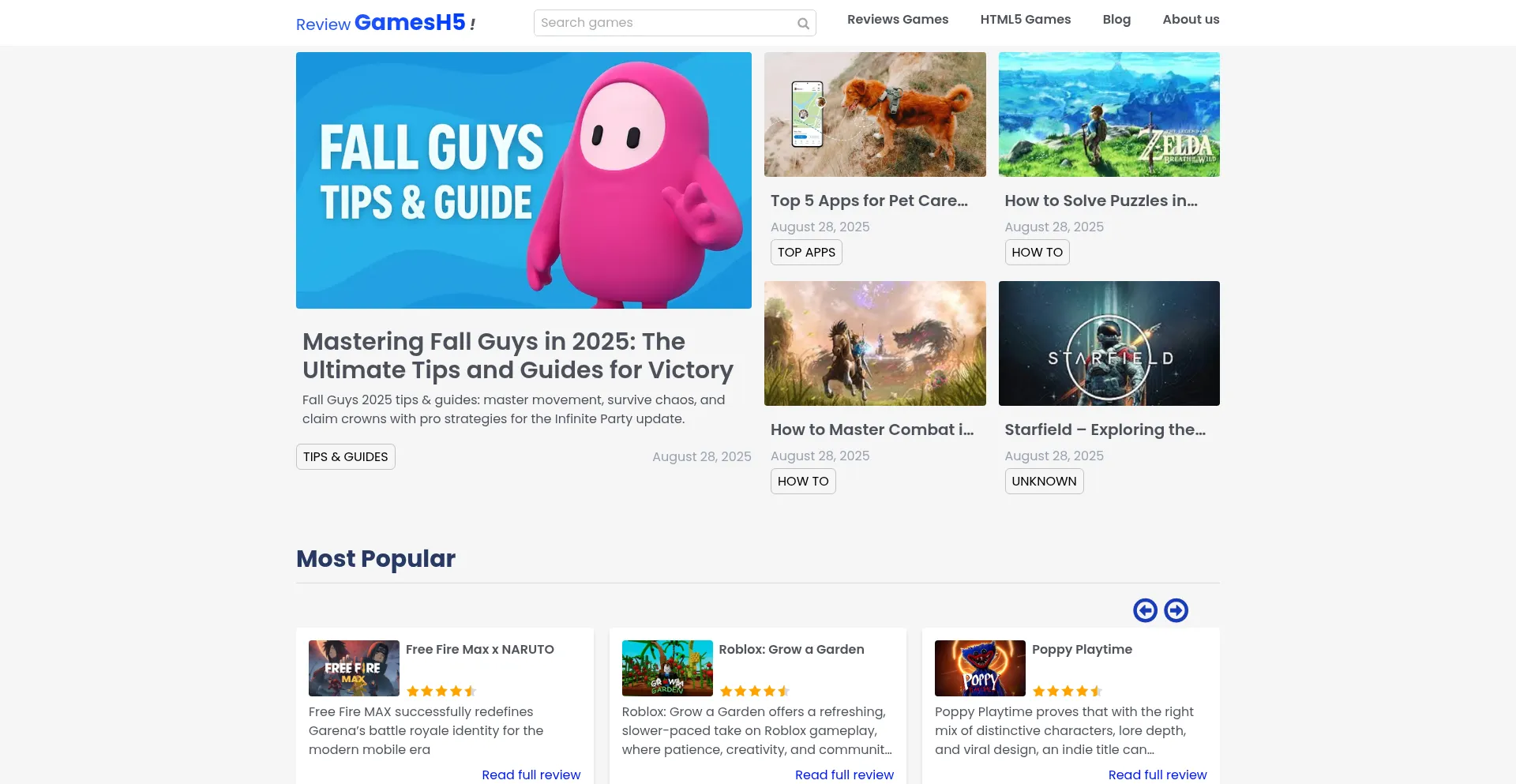This screenshot has height=784, width=1516.
Task: Click the search magnifier icon
Action: pyautogui.click(x=803, y=24)
